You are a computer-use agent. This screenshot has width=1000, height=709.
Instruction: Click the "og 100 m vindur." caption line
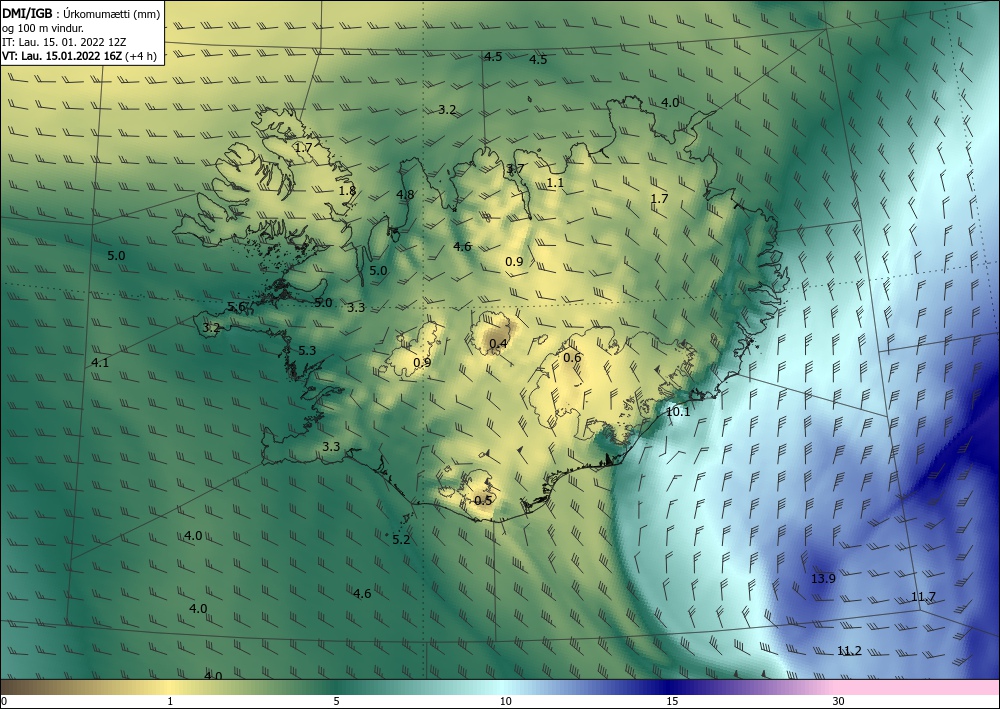(x=43, y=28)
